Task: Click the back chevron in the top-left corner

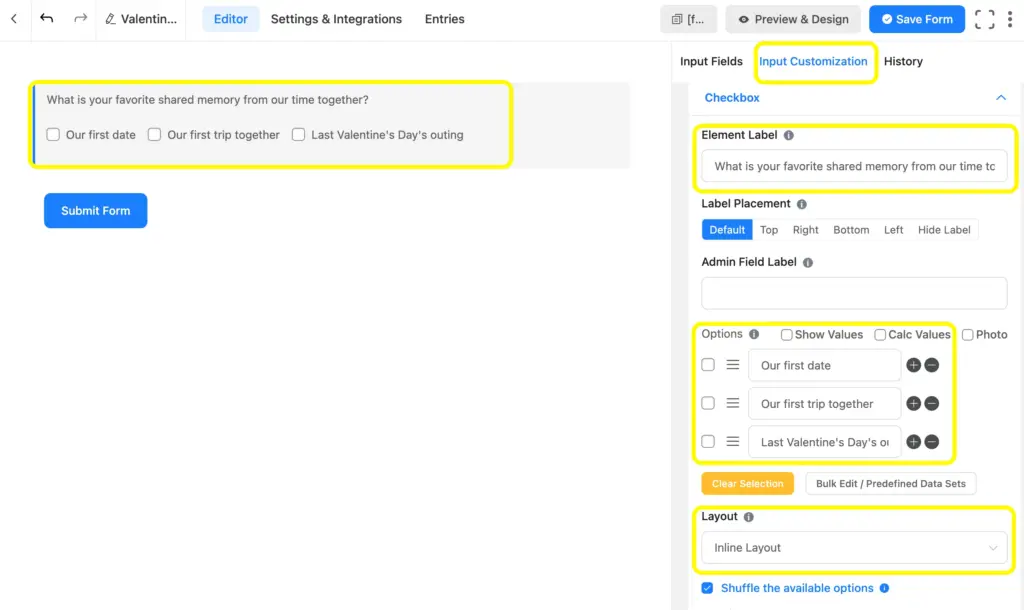Action: pos(15,18)
